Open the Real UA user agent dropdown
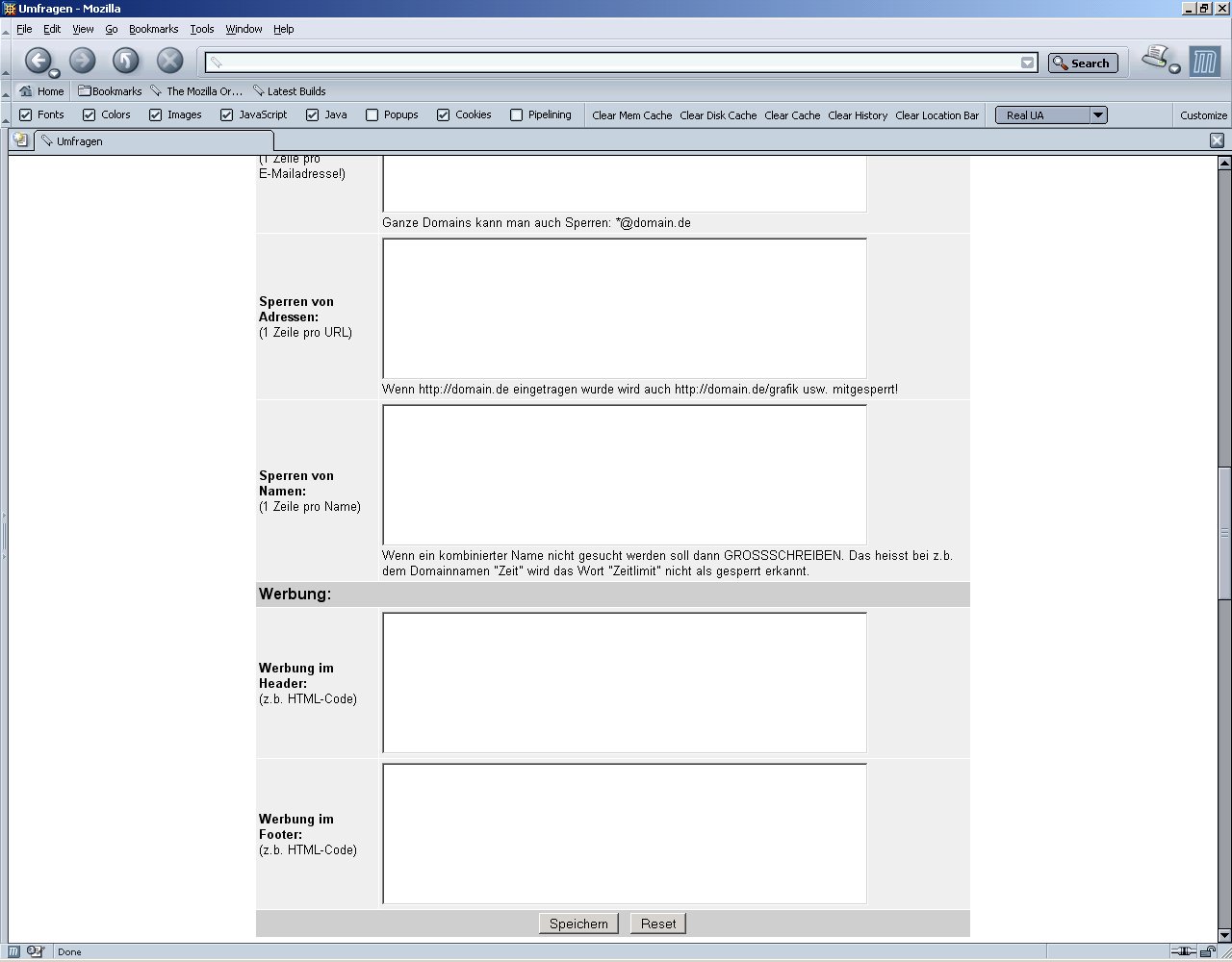Image resolution: width=1232 pixels, height=962 pixels. (x=1051, y=115)
